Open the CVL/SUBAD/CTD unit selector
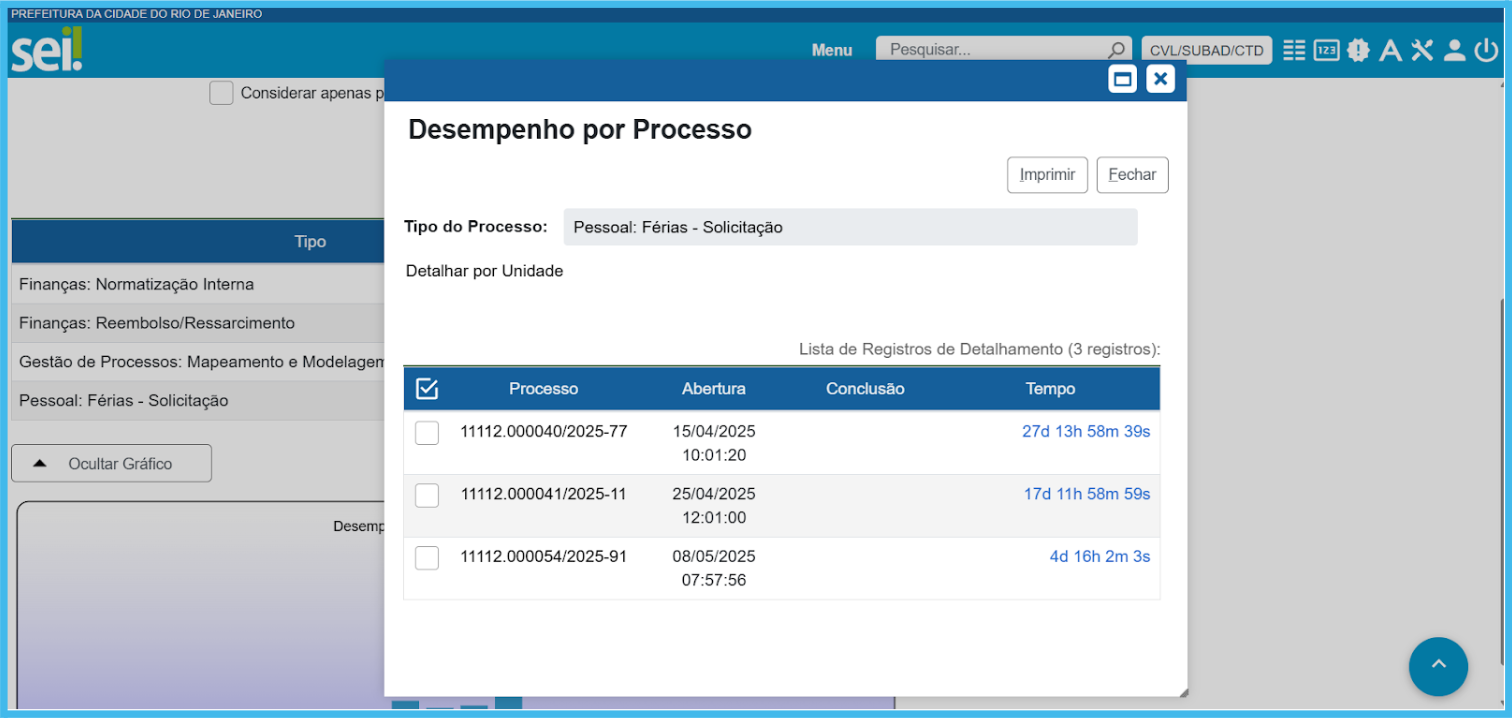 [1206, 50]
